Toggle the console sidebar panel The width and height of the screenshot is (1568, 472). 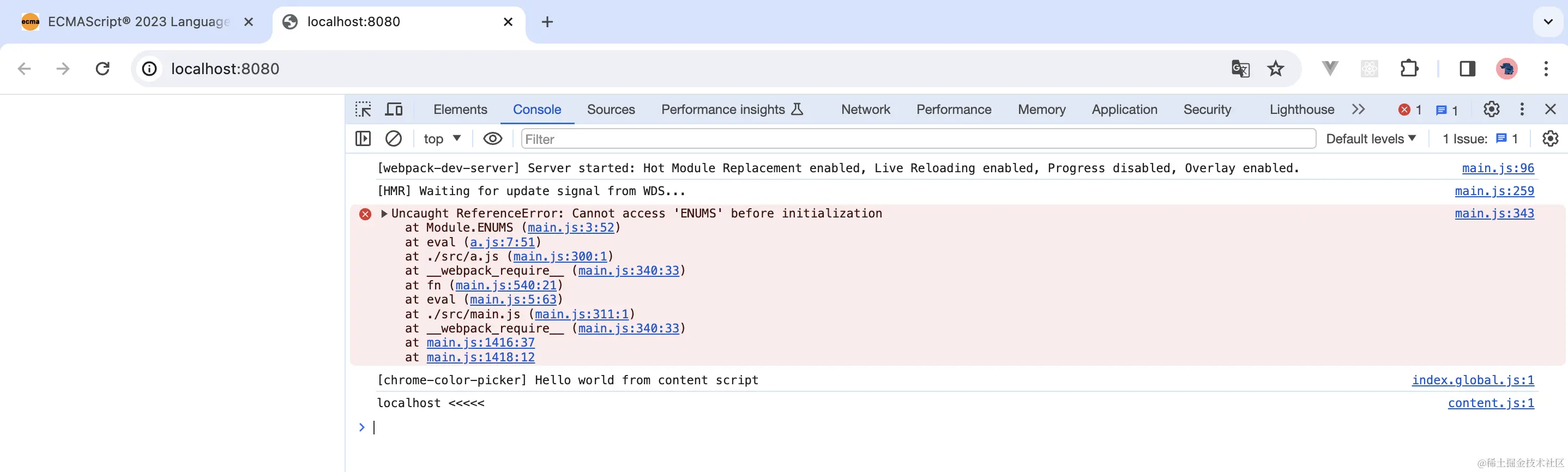click(363, 138)
